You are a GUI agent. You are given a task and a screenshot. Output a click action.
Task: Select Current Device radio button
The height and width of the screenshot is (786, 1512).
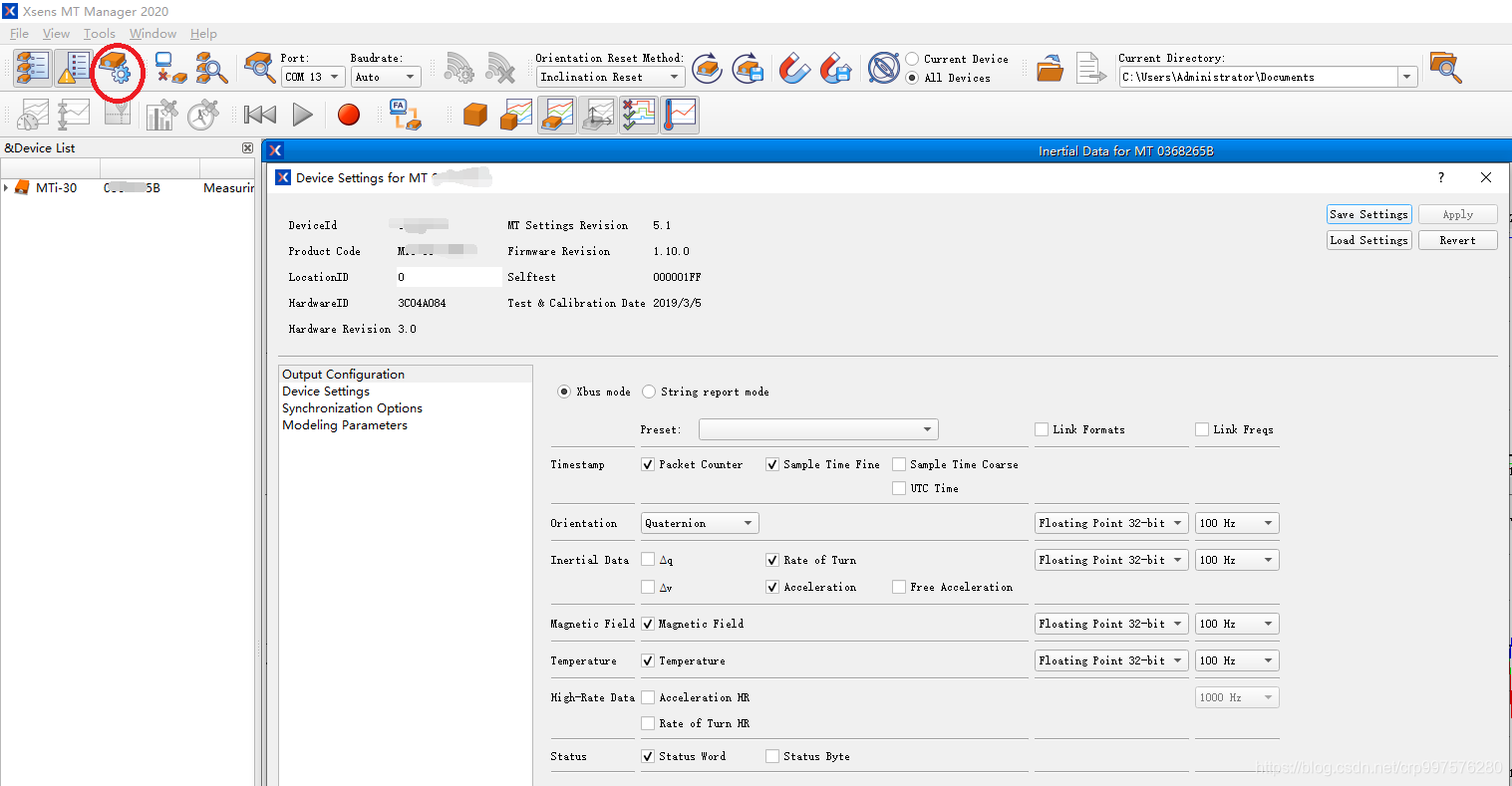pos(912,59)
